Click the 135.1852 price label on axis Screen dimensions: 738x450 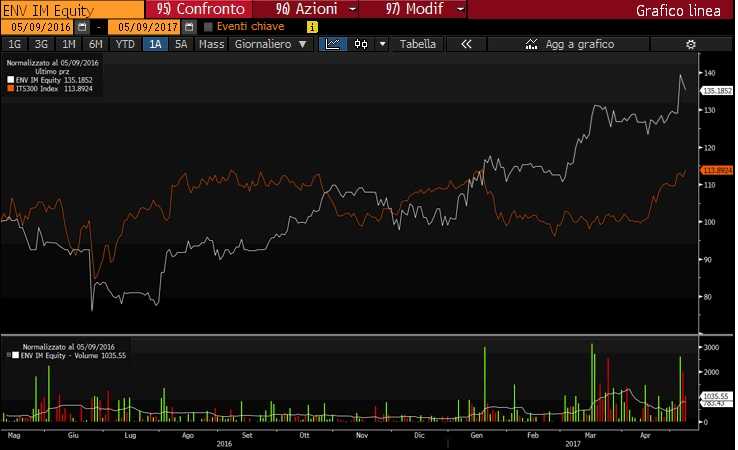coord(717,91)
